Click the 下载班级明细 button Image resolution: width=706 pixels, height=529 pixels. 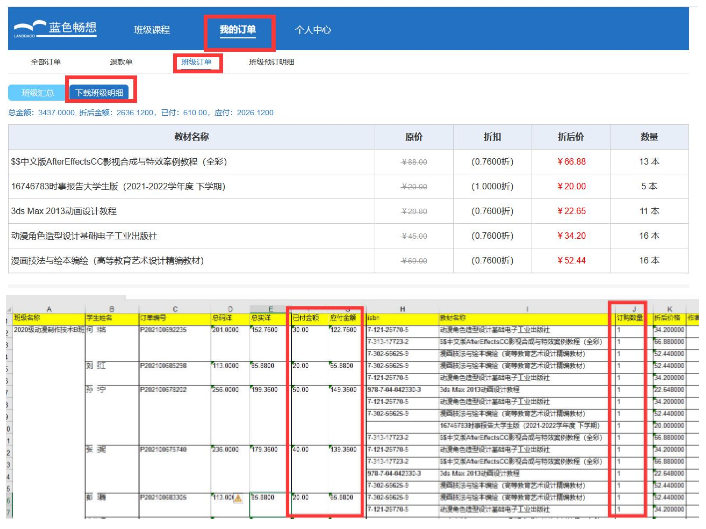point(101,93)
